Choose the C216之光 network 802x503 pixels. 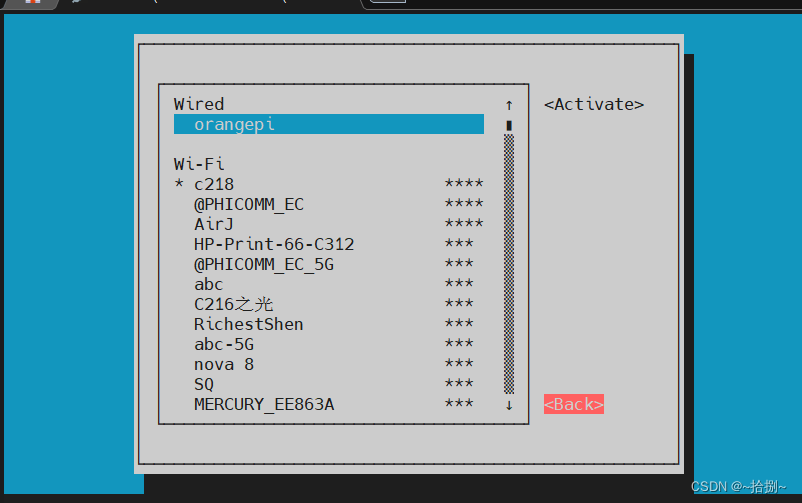tap(329, 304)
